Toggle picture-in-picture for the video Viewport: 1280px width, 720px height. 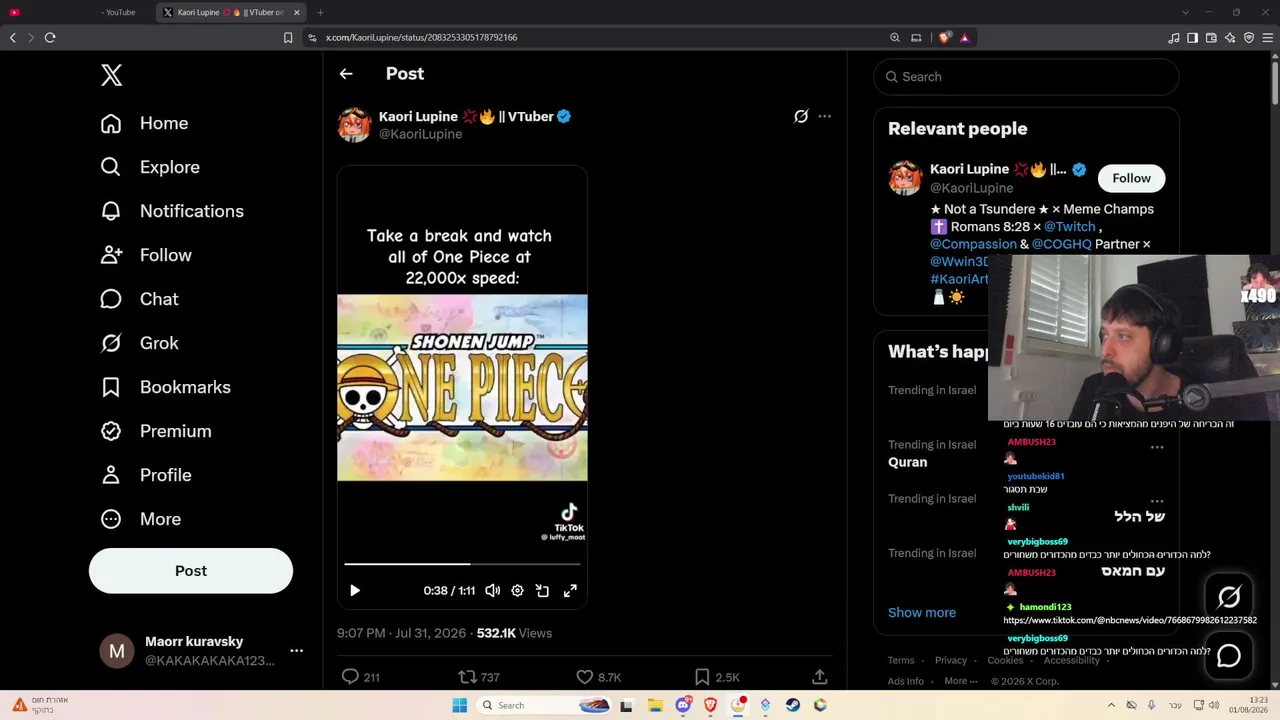pos(542,591)
